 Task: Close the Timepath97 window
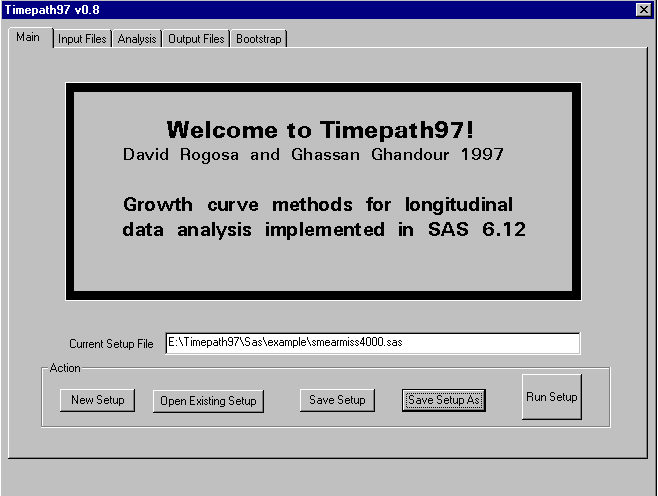coord(644,10)
